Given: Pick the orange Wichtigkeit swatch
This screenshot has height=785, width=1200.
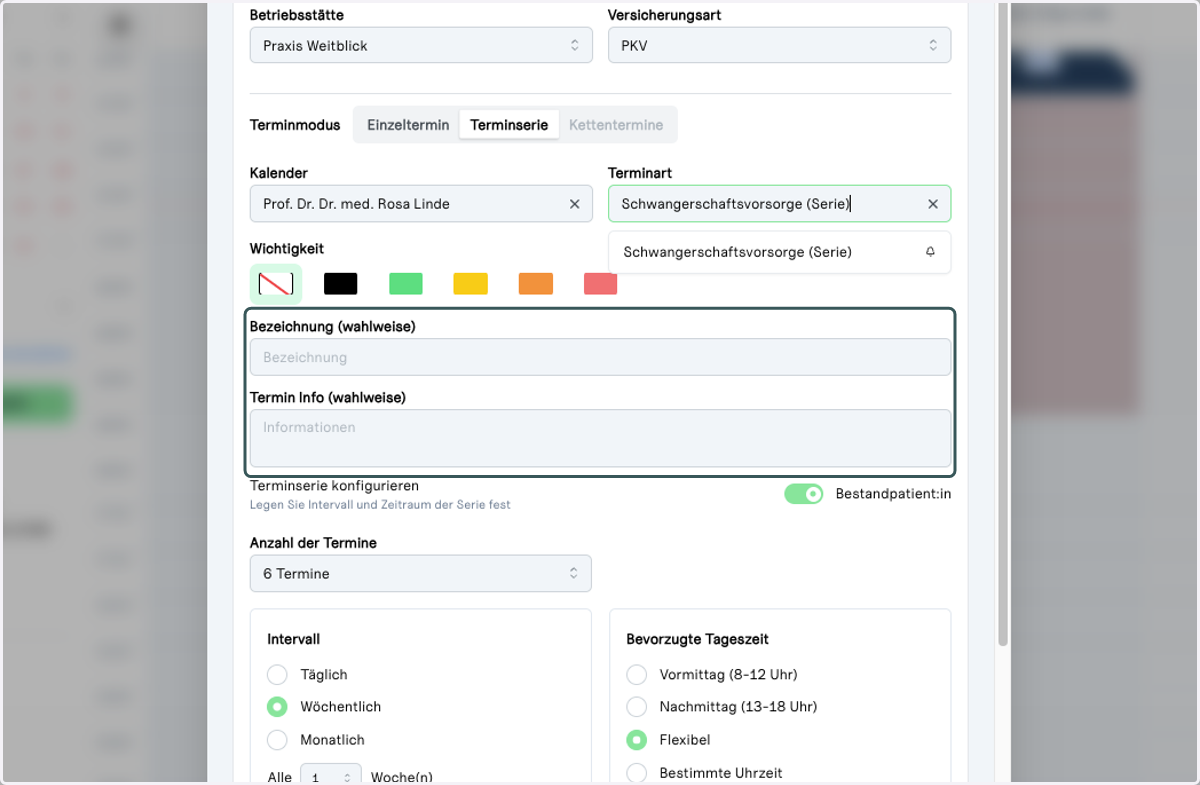Looking at the screenshot, I should (x=536, y=284).
